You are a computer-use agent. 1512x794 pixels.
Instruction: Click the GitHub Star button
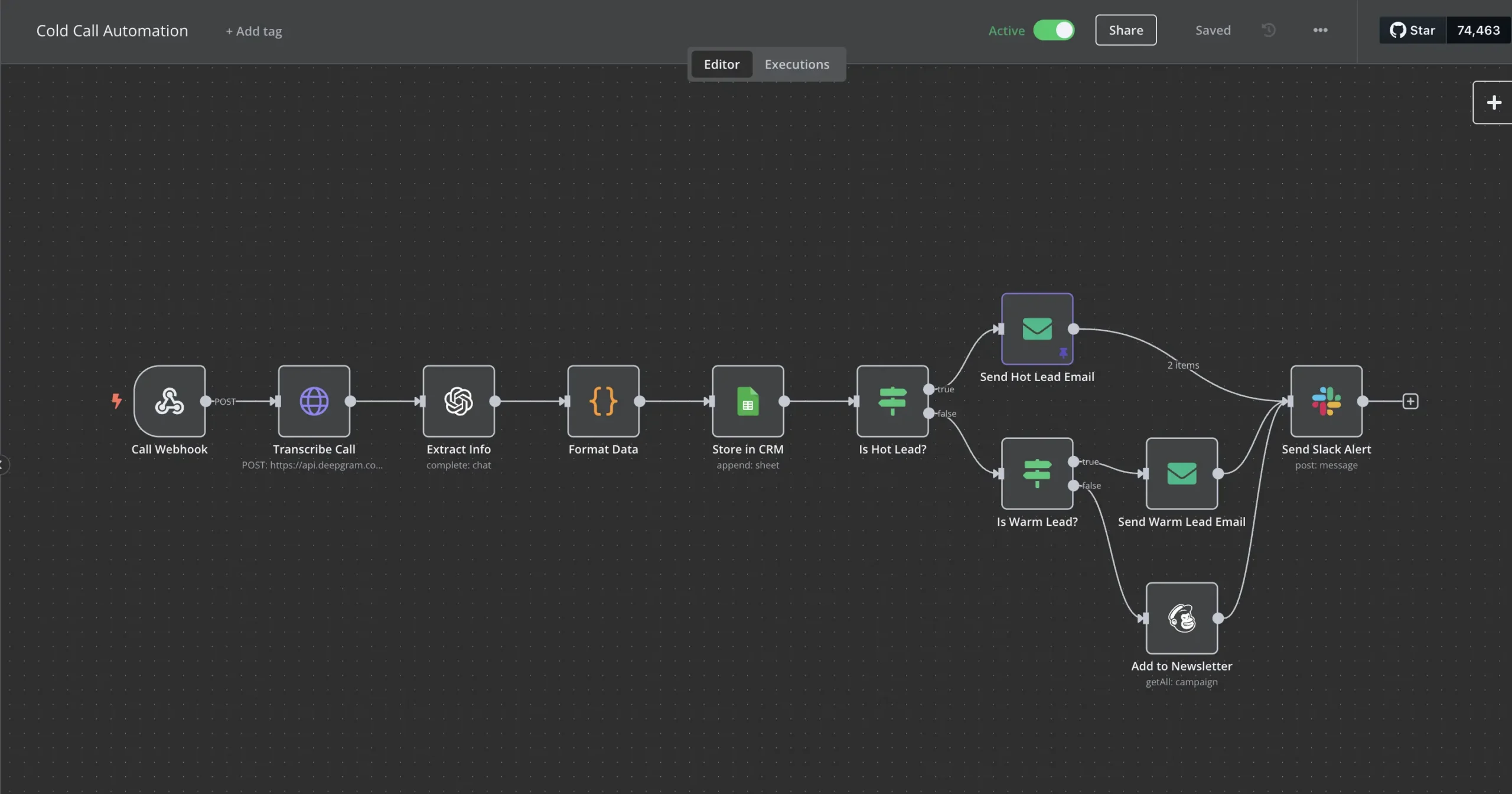[1412, 30]
